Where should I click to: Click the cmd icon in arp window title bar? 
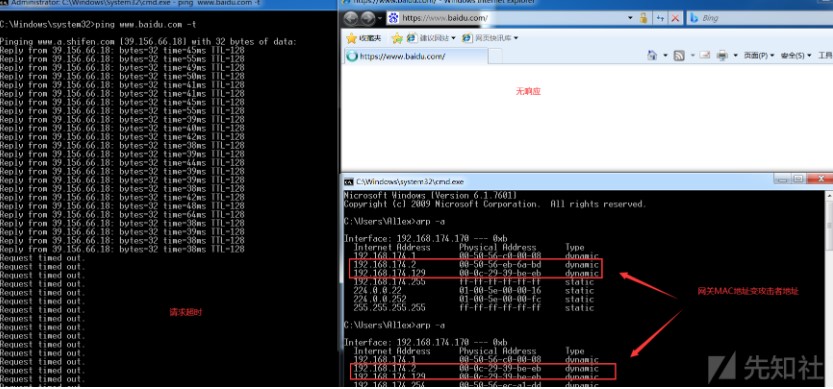point(348,182)
